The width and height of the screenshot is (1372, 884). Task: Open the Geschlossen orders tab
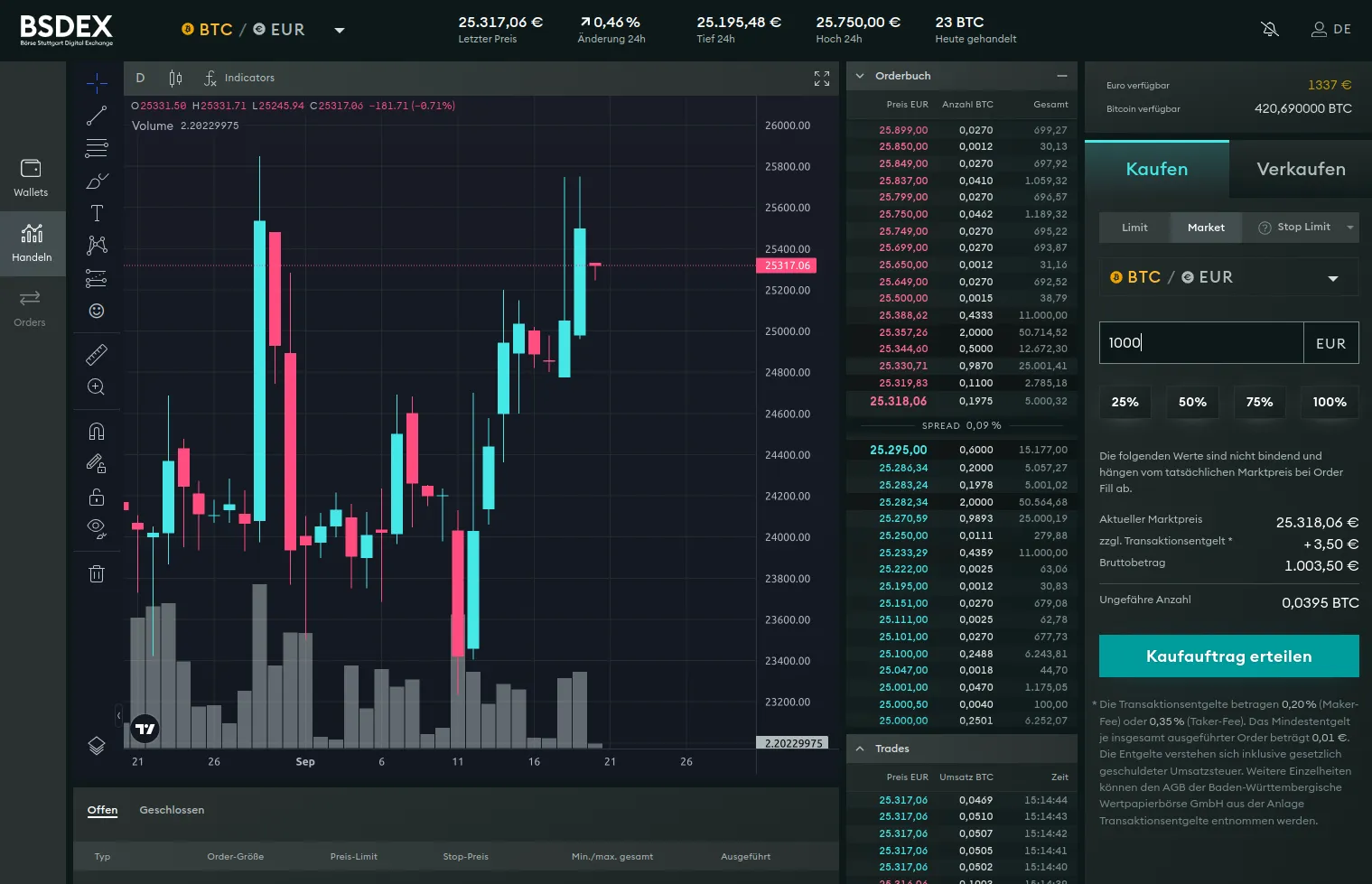click(x=172, y=810)
